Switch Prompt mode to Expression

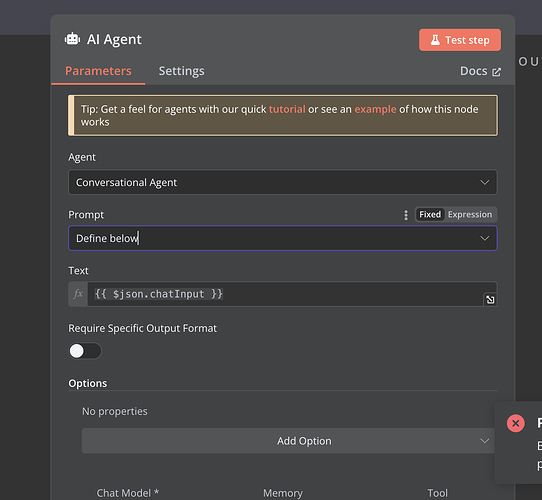pos(470,214)
